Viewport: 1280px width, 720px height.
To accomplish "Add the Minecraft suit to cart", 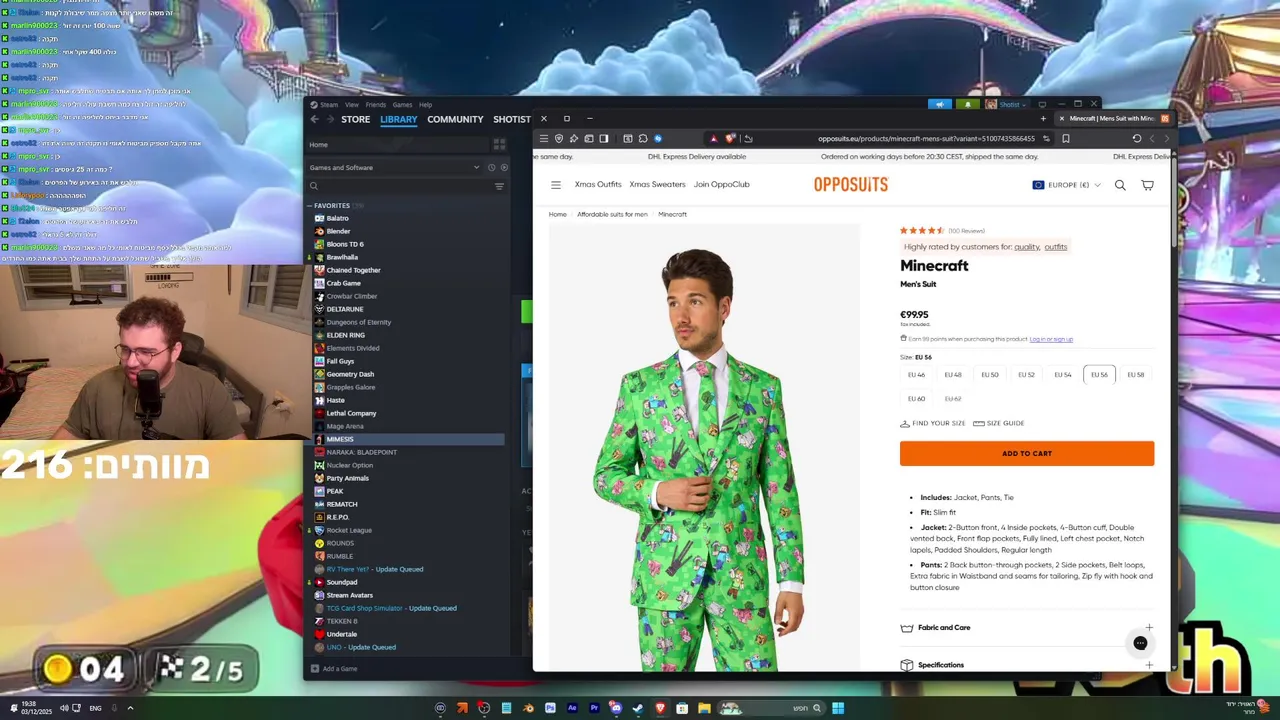I will pos(1027,454).
